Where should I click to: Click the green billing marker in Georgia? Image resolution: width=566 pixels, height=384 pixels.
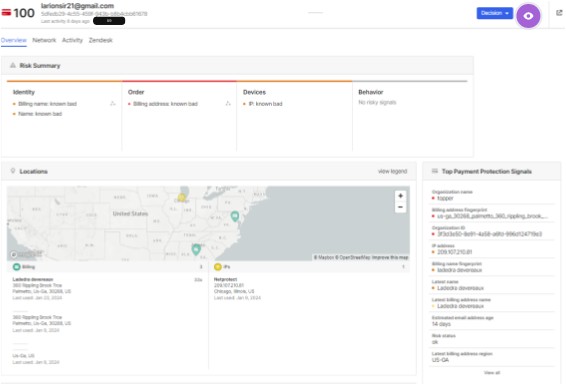196,249
